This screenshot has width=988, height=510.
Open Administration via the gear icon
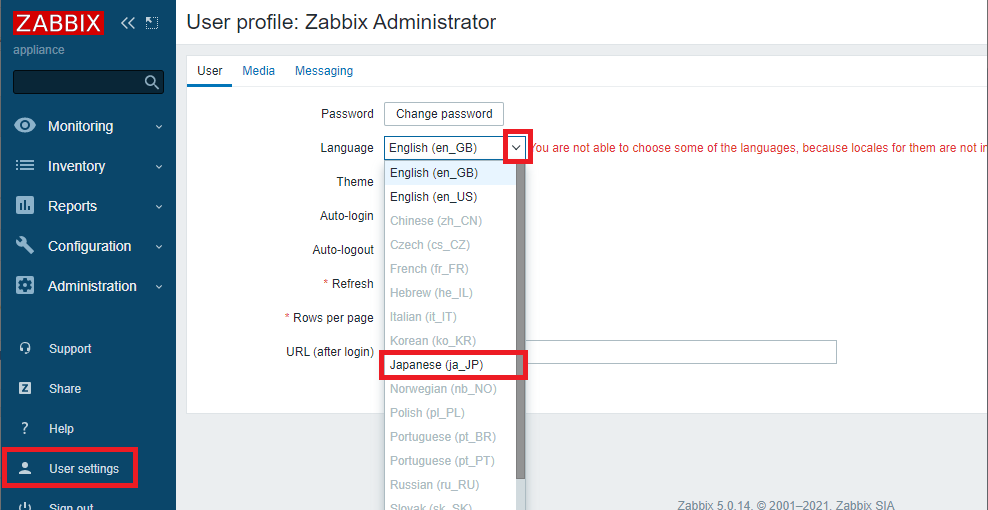[25, 286]
